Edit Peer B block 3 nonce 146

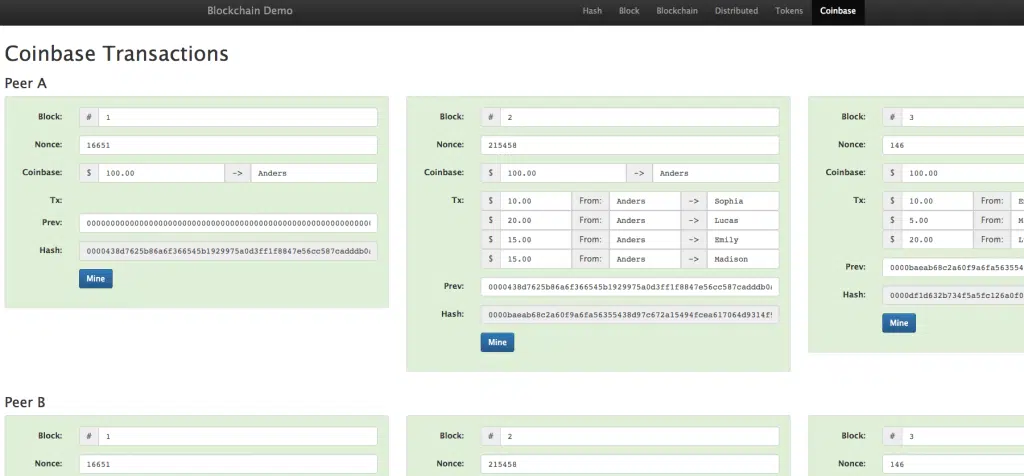tap(953, 464)
